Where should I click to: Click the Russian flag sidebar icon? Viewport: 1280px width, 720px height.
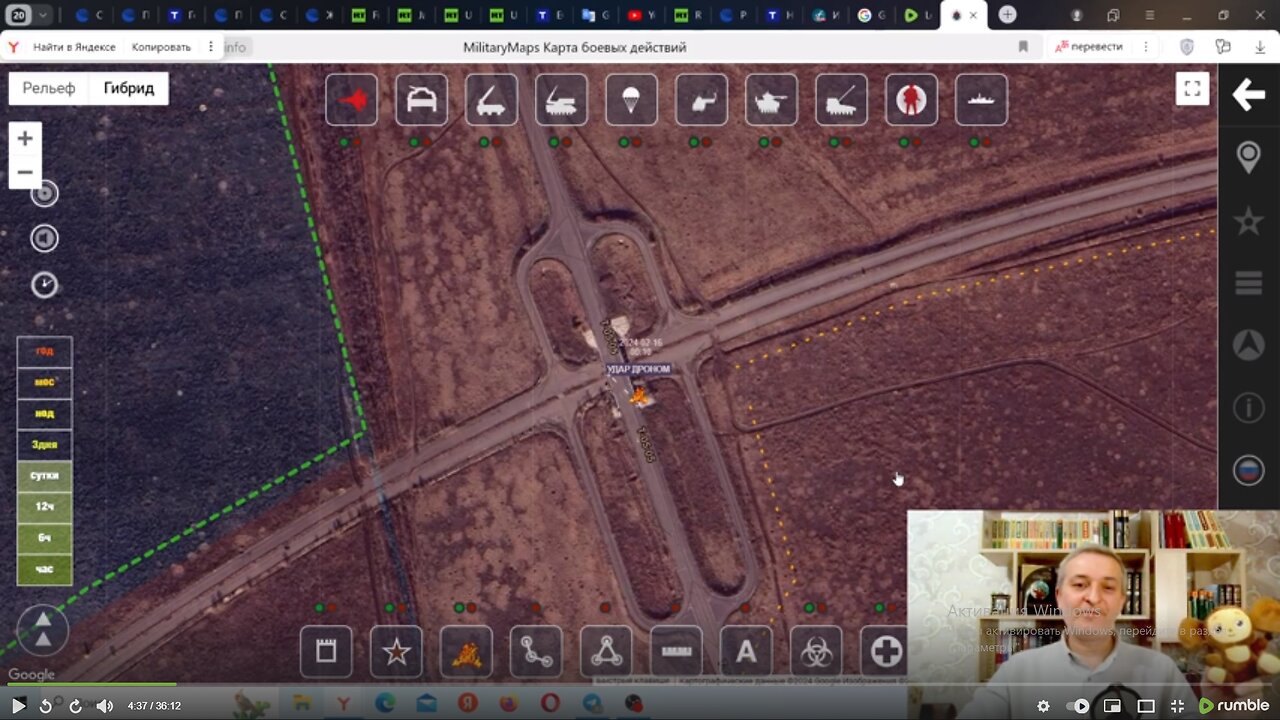pos(1248,469)
